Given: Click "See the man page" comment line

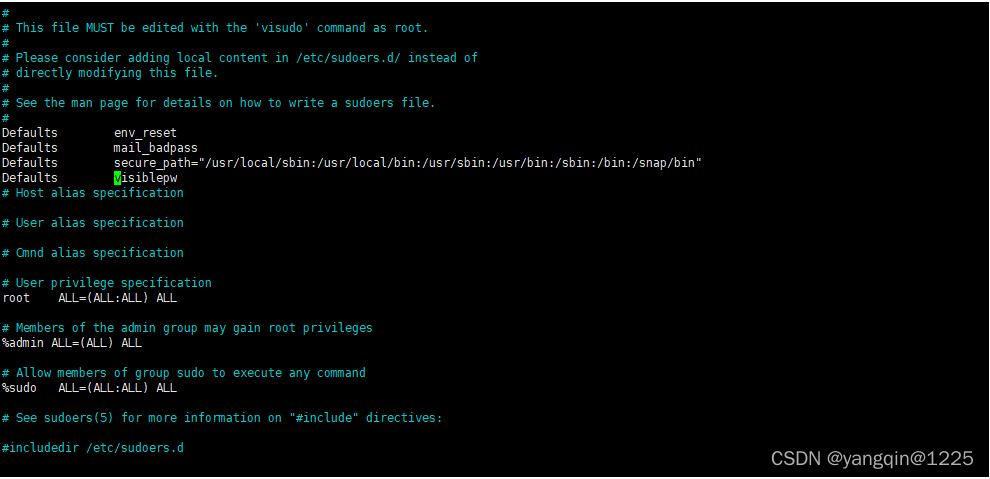Looking at the screenshot, I should point(218,103).
